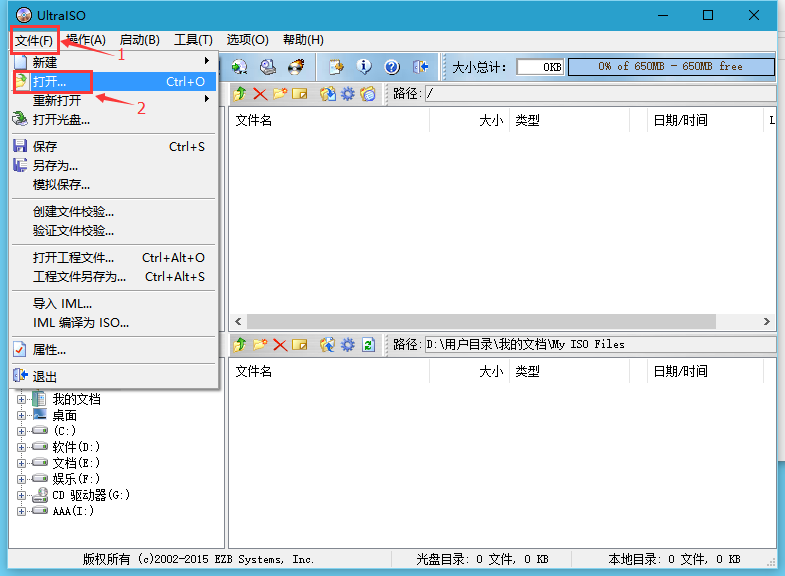Click the 大小总计 0KB size field
The height and width of the screenshot is (576, 785).
coord(540,67)
